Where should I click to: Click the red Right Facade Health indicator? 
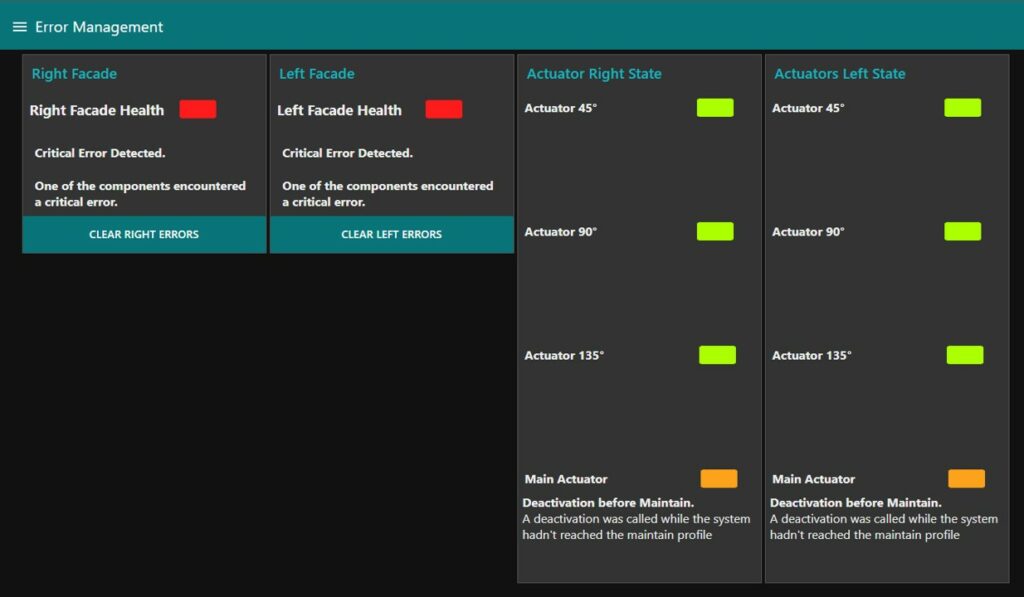198,110
